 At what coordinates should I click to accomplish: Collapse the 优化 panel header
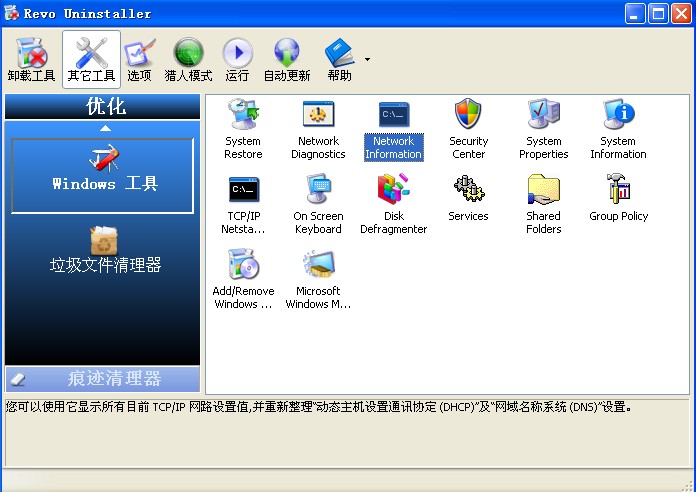[103, 107]
